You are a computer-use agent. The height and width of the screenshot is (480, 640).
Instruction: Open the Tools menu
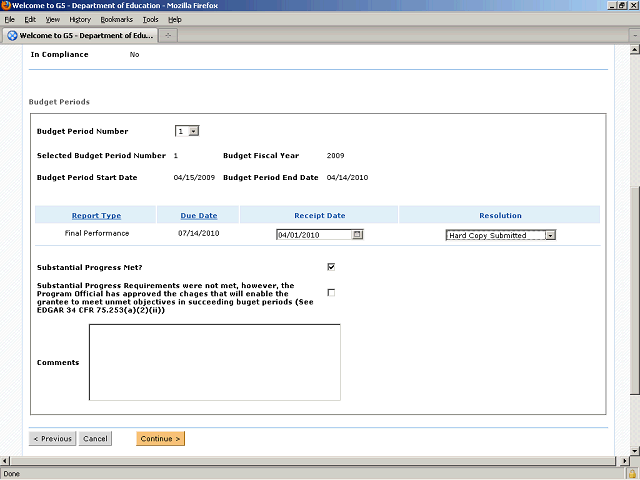tap(150, 20)
